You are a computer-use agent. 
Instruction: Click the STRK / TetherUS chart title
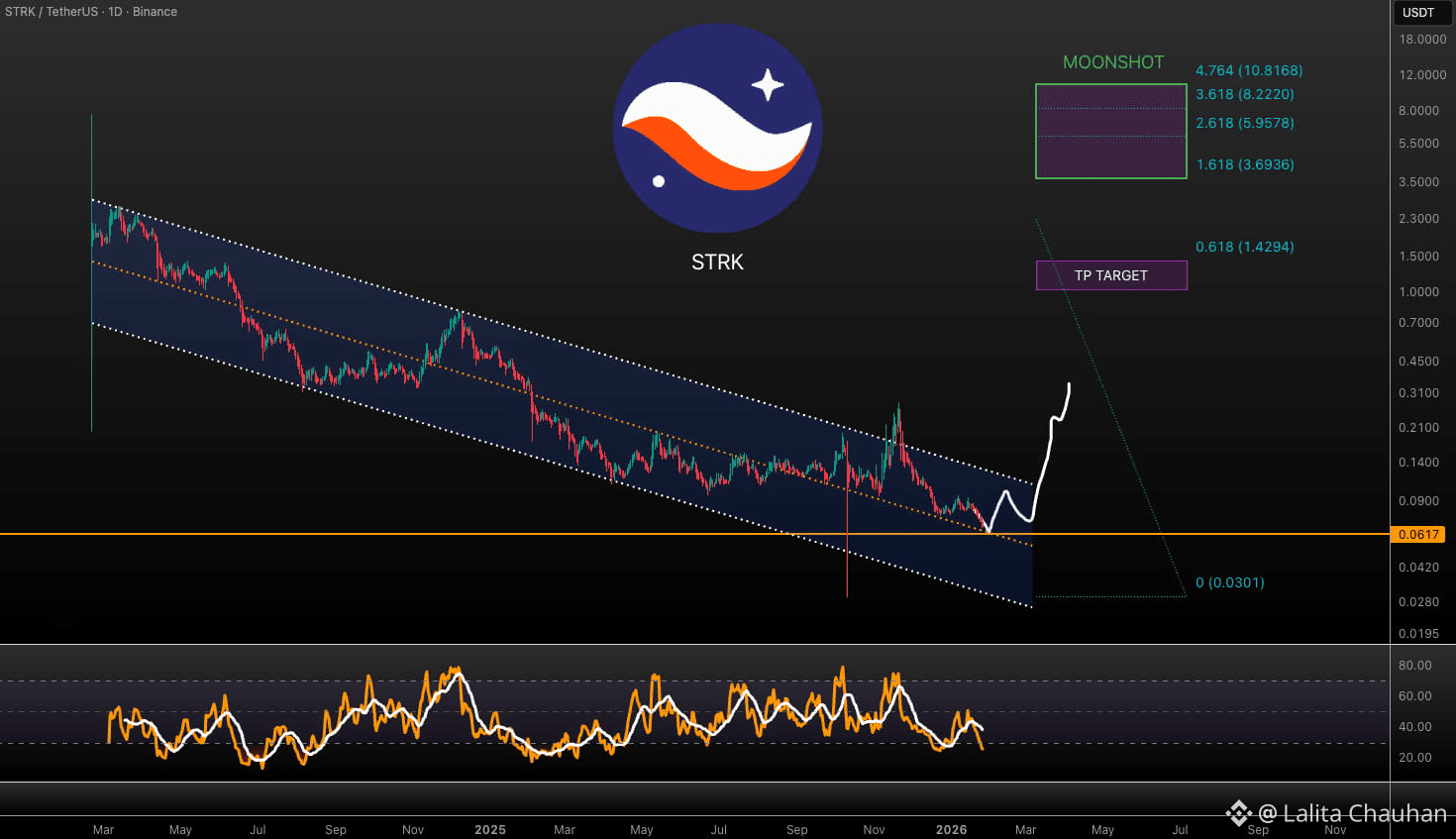(91, 12)
